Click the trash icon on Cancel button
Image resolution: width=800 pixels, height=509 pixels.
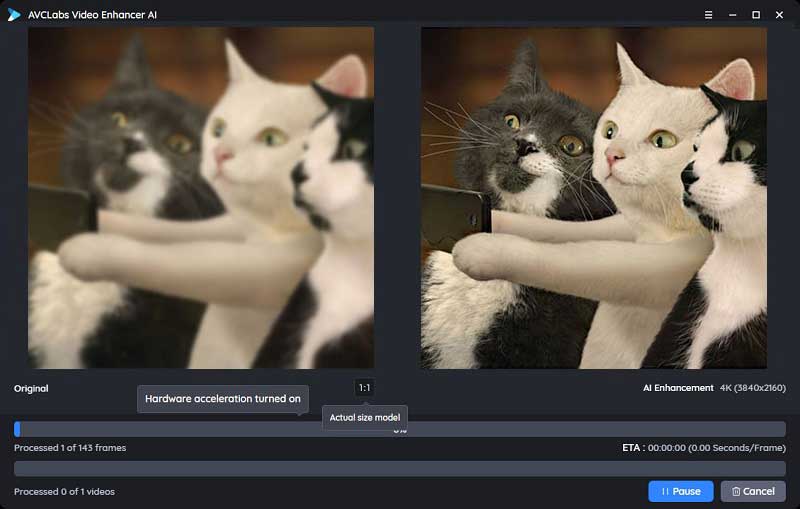click(736, 491)
